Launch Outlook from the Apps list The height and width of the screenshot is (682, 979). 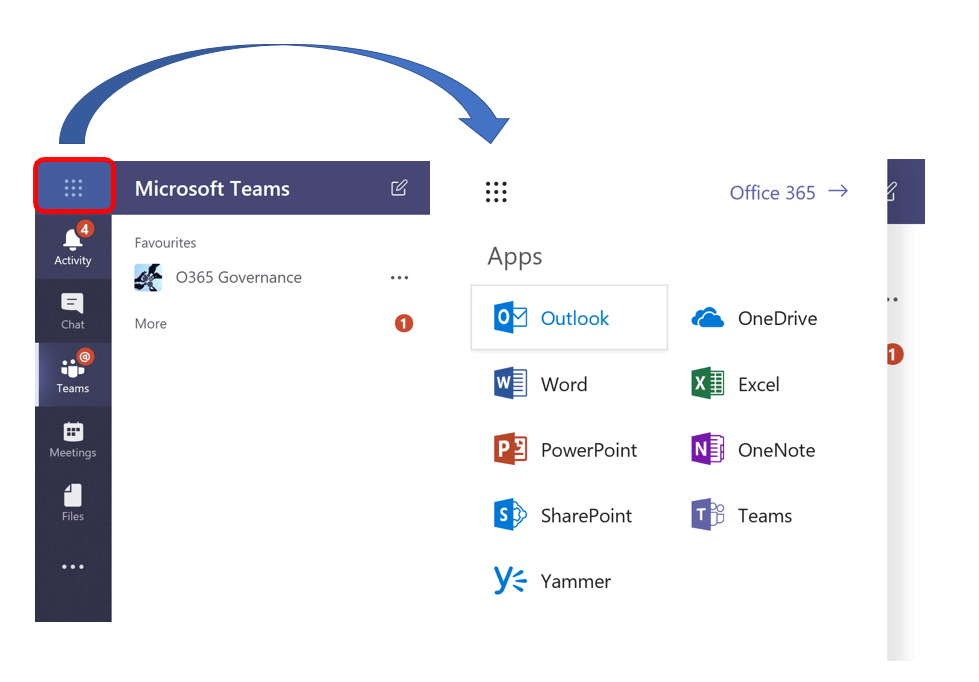point(568,318)
